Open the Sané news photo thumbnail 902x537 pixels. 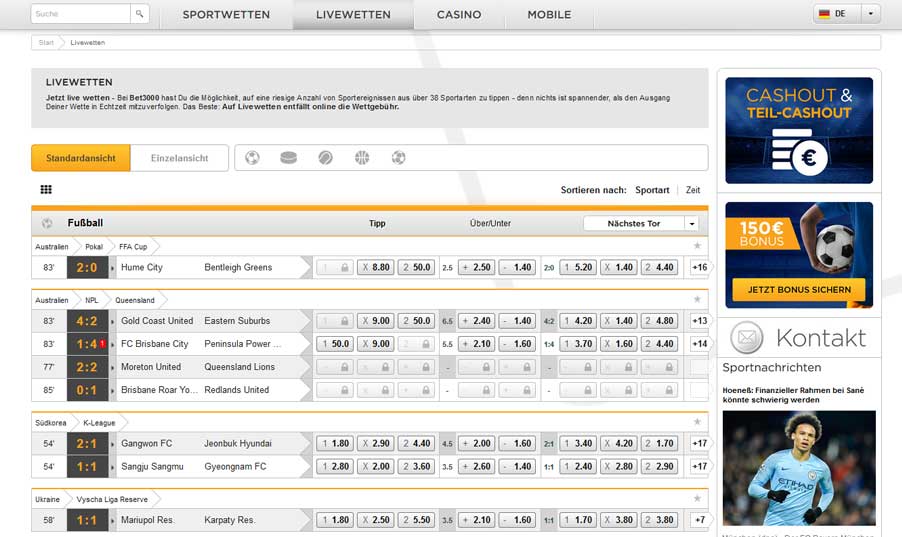[x=799, y=468]
